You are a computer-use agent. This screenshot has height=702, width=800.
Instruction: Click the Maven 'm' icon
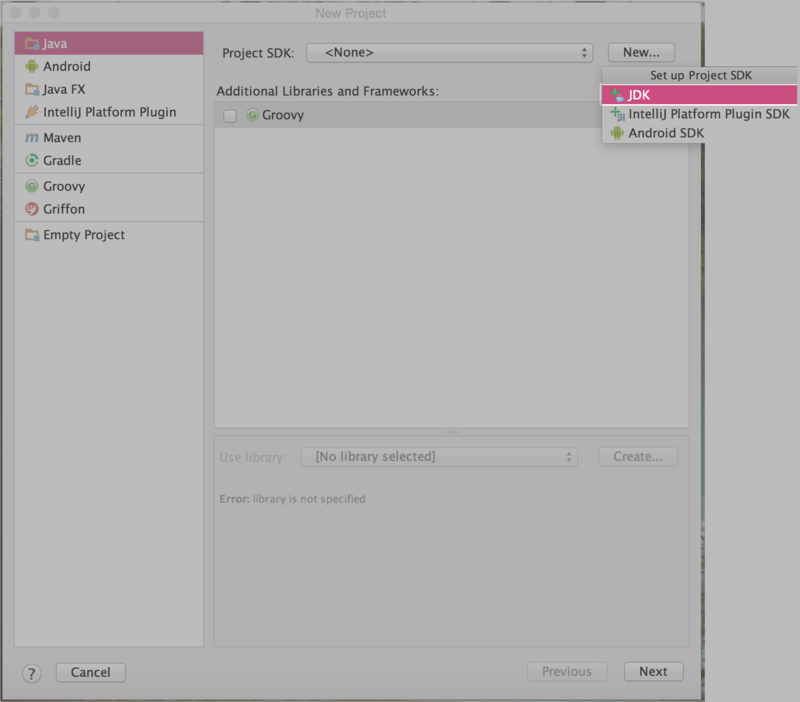click(32, 138)
